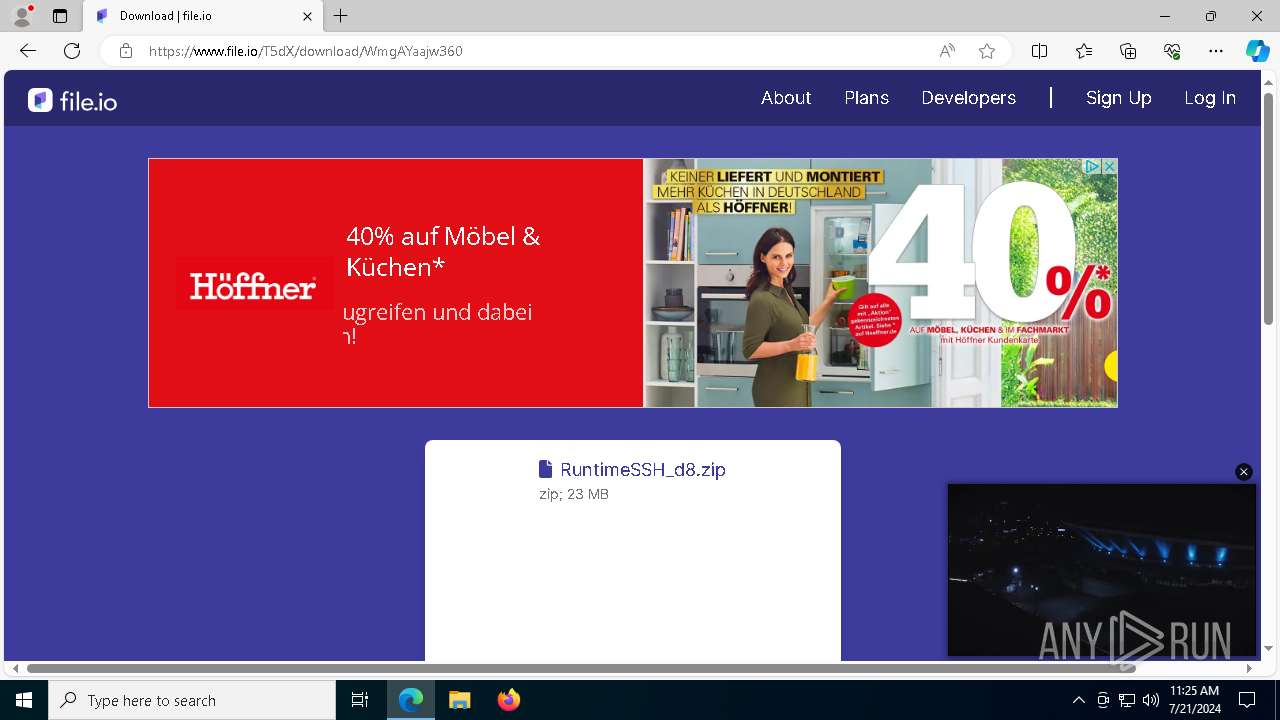View site information lock icon

[126, 51]
